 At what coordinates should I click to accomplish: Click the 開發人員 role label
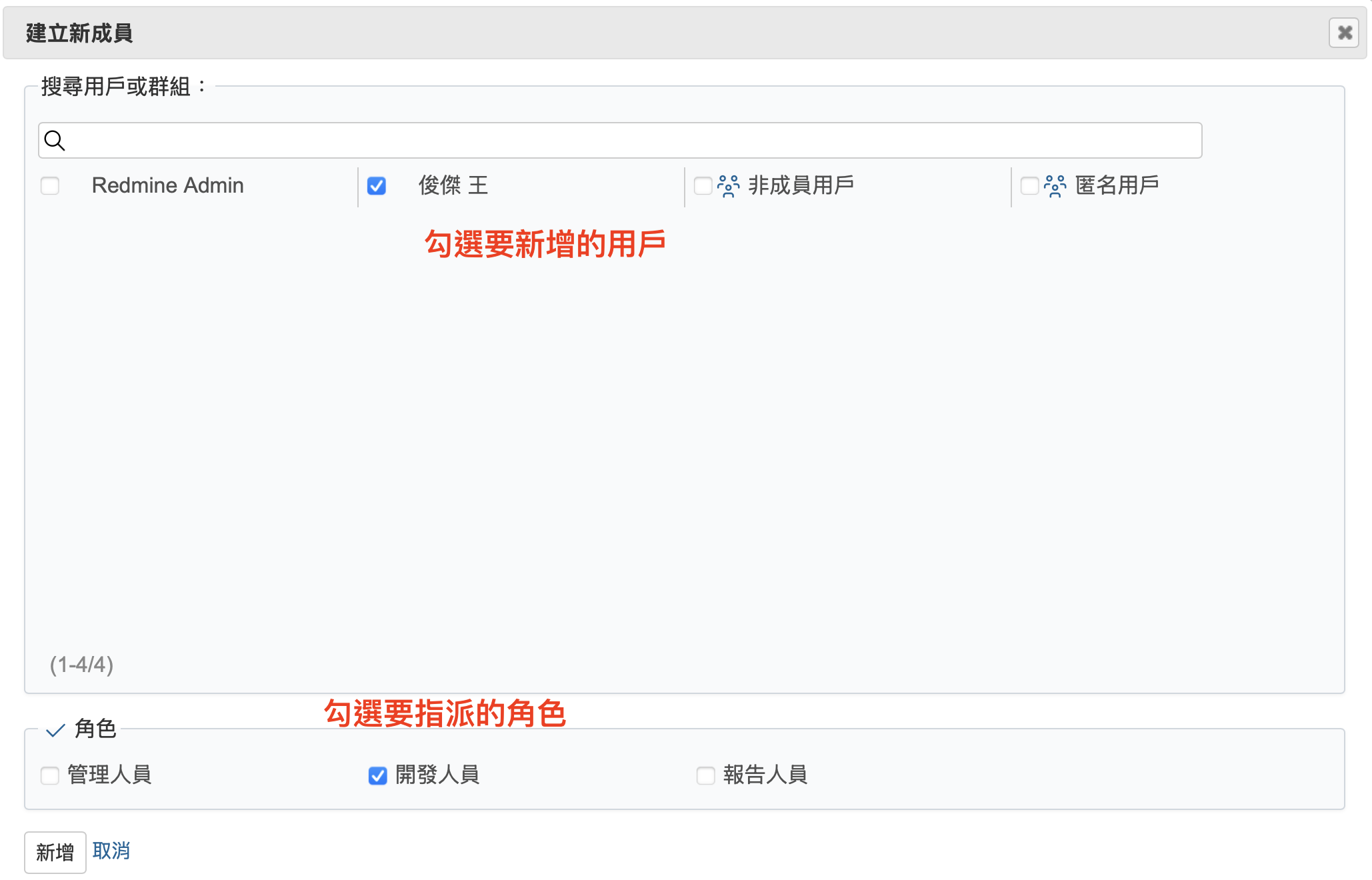(x=437, y=775)
